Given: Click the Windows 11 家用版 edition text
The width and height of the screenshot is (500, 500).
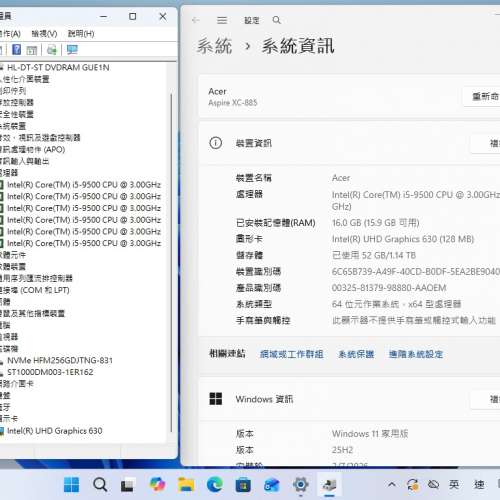Looking at the screenshot, I should coord(370,434).
